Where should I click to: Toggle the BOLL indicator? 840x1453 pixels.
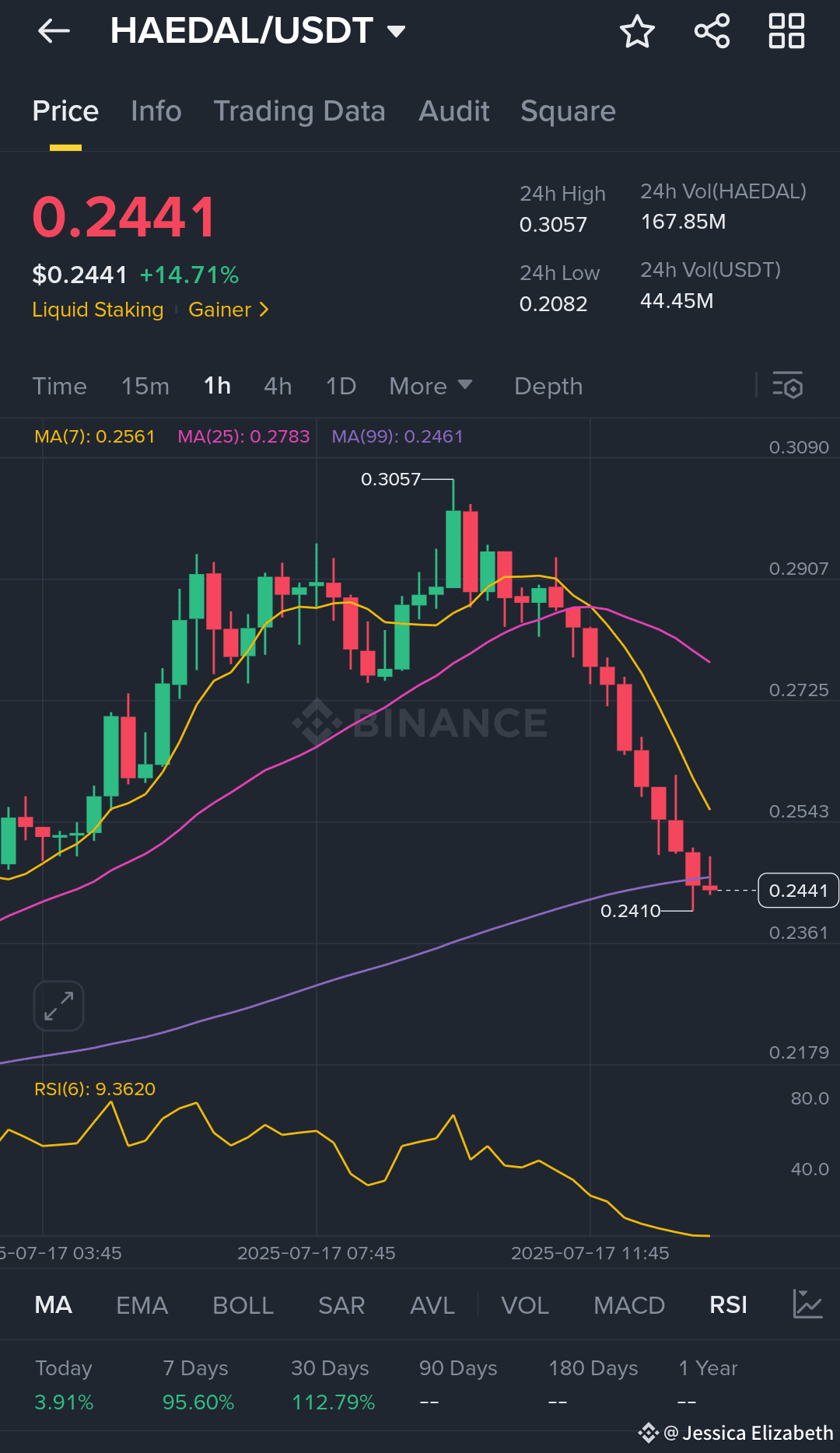pos(243,1304)
